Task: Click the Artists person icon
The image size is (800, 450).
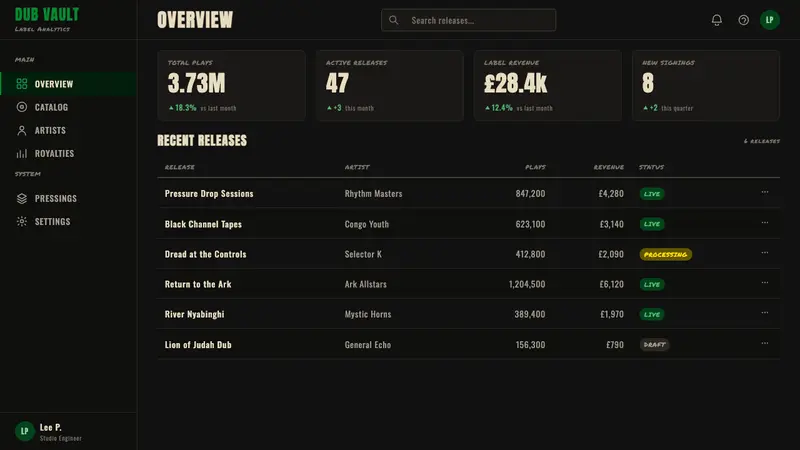Action: [x=21, y=131]
